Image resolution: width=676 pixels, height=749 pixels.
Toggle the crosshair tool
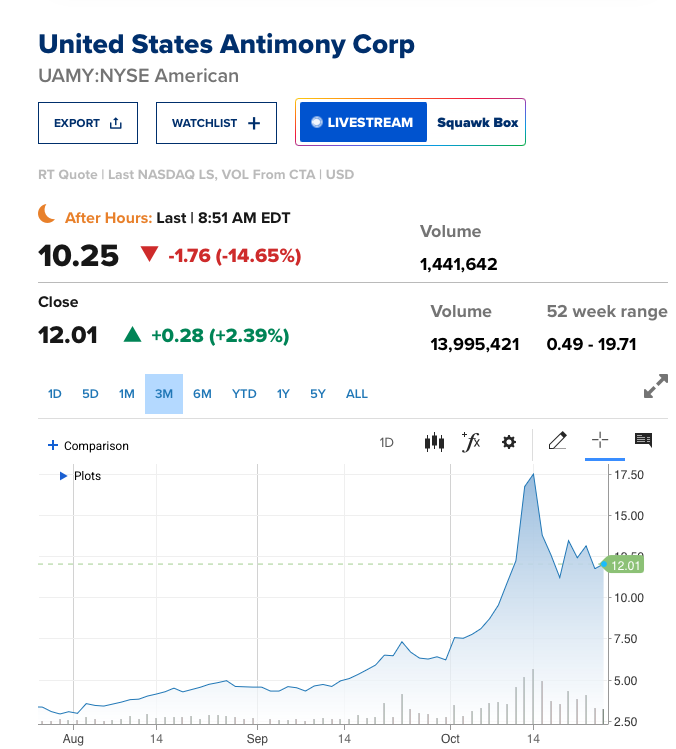(600, 440)
